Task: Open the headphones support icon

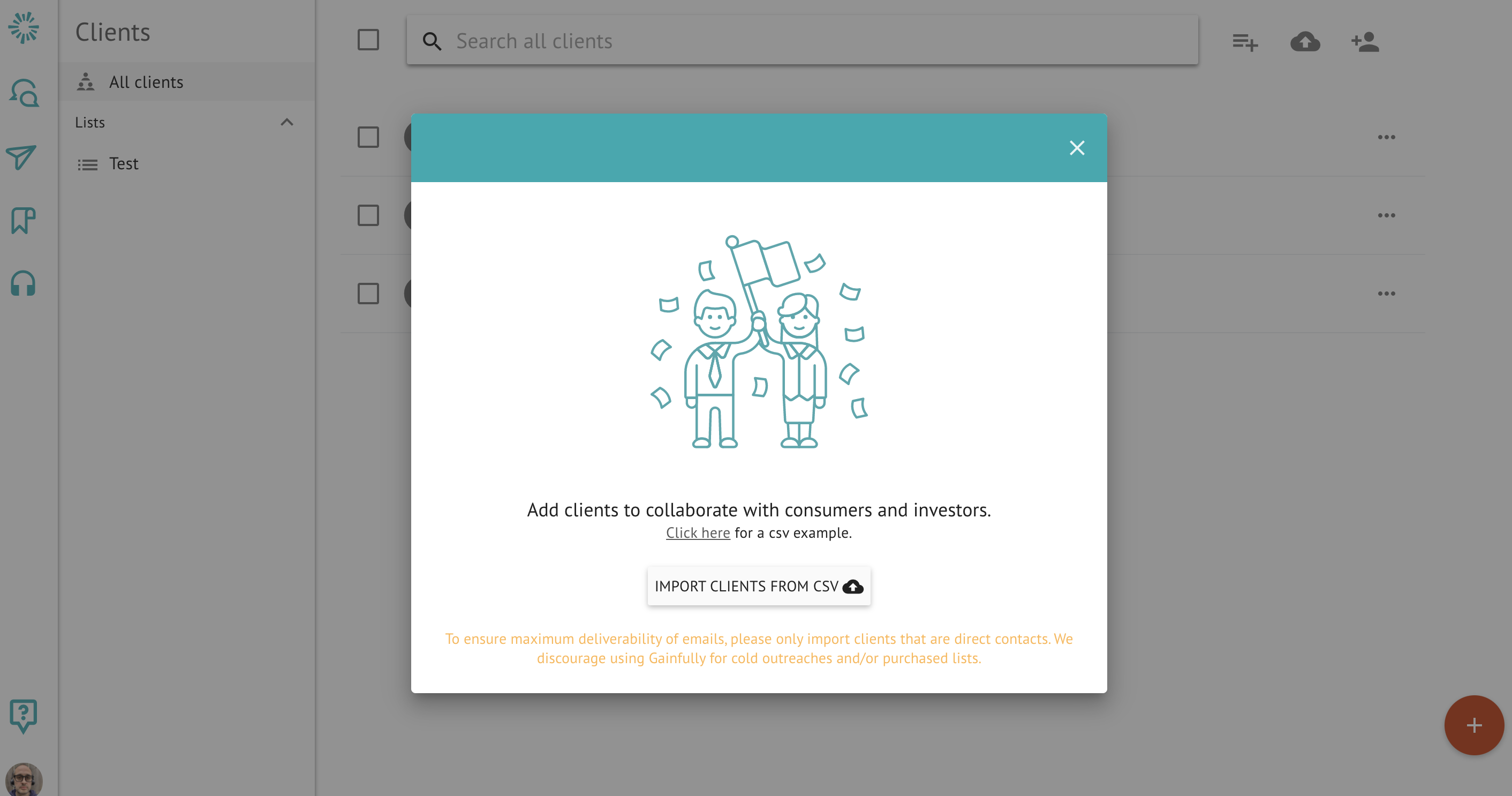Action: (x=24, y=284)
